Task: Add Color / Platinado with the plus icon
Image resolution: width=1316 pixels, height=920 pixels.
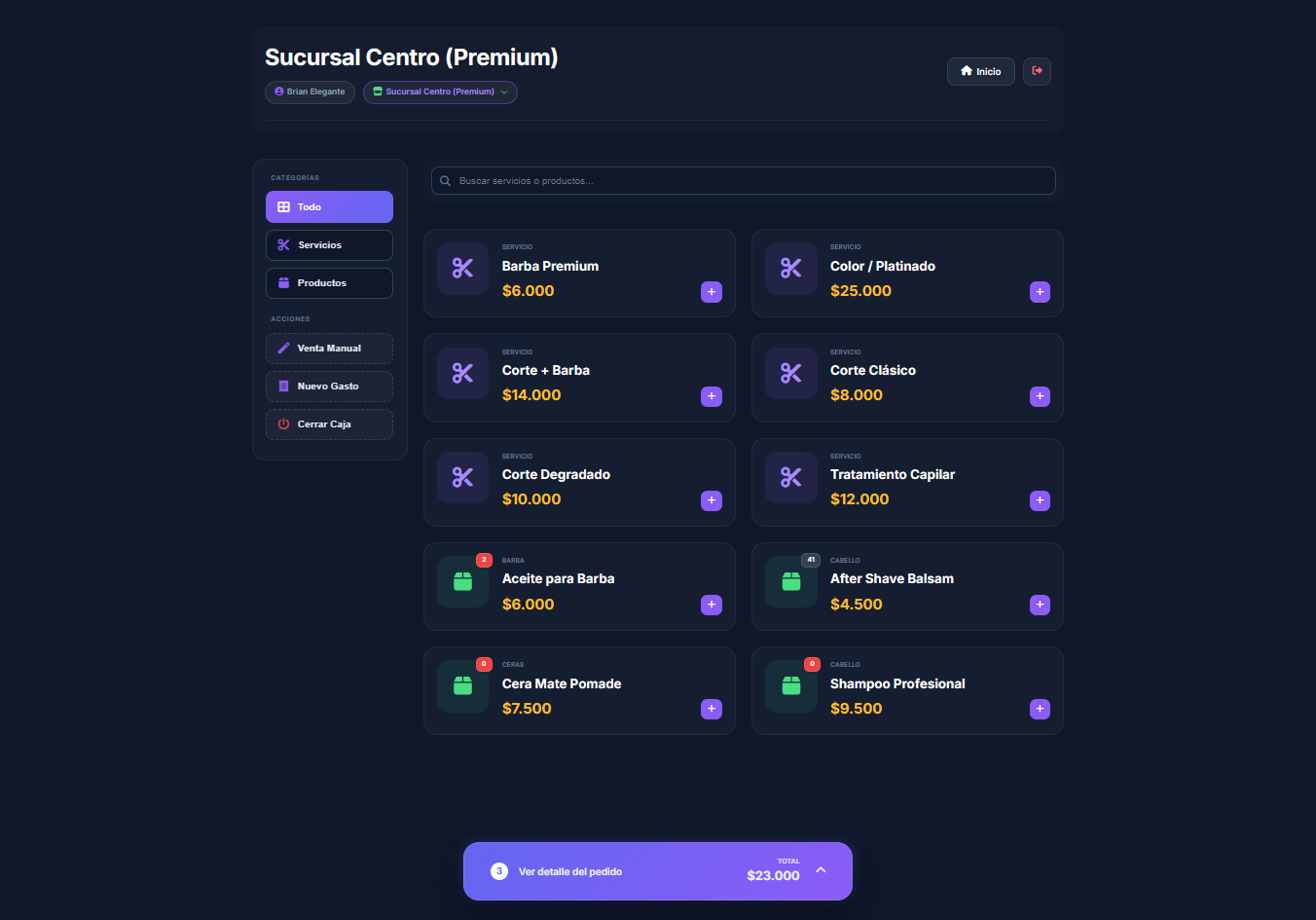Action: 1040,292
